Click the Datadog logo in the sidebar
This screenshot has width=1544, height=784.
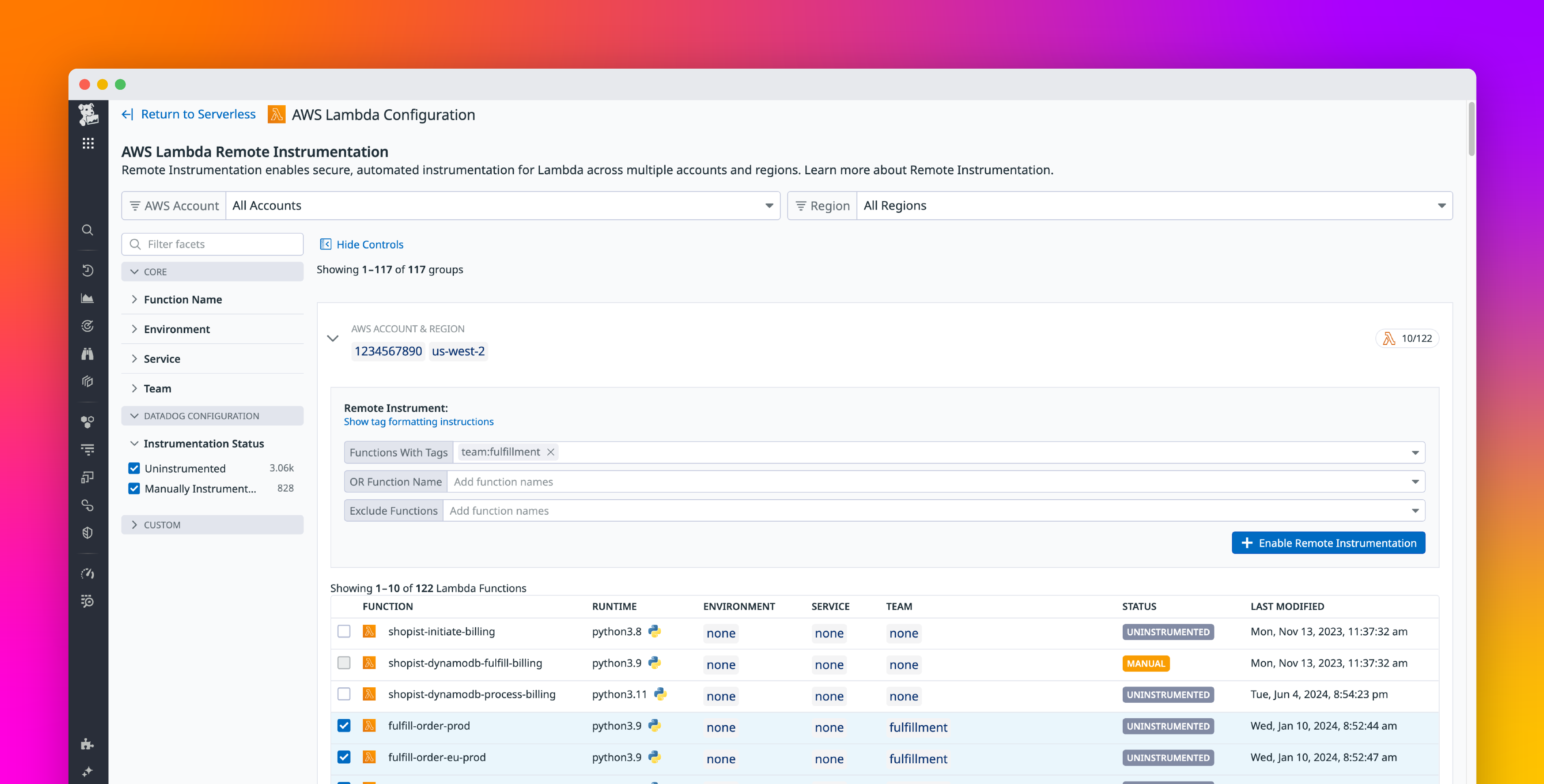click(87, 114)
